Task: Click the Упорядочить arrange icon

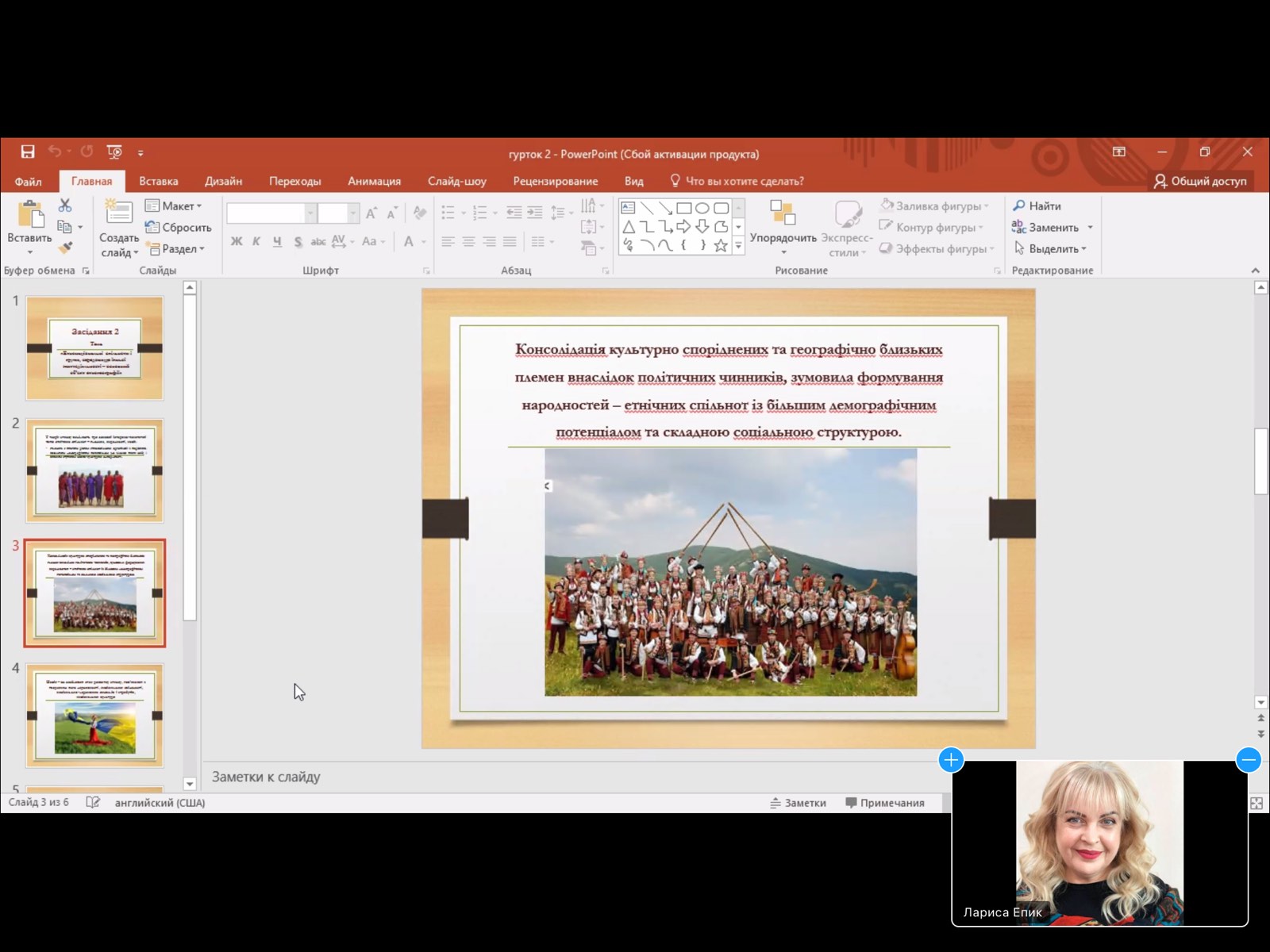Action: [x=783, y=213]
